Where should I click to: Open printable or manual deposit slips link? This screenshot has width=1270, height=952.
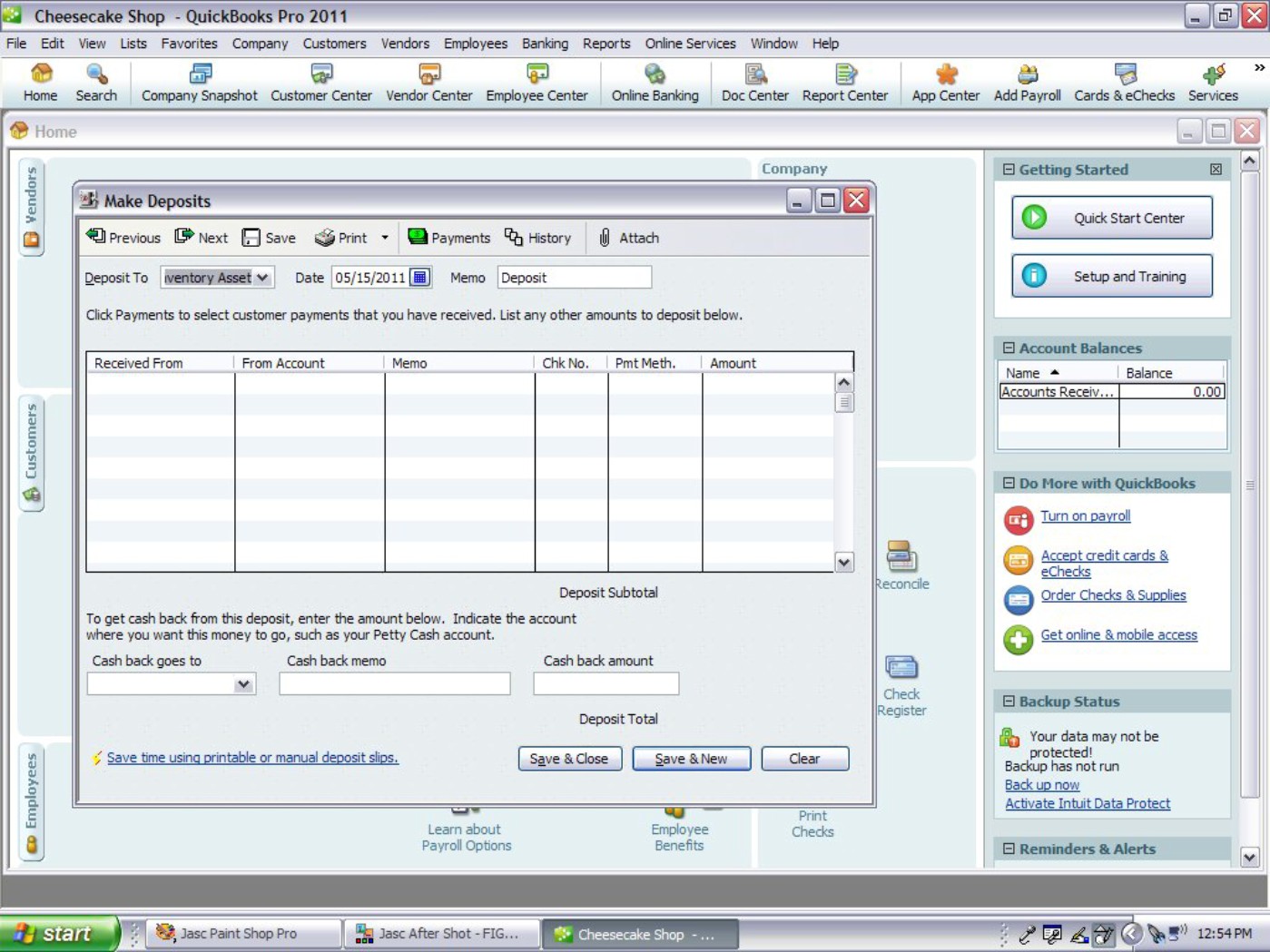(x=252, y=758)
